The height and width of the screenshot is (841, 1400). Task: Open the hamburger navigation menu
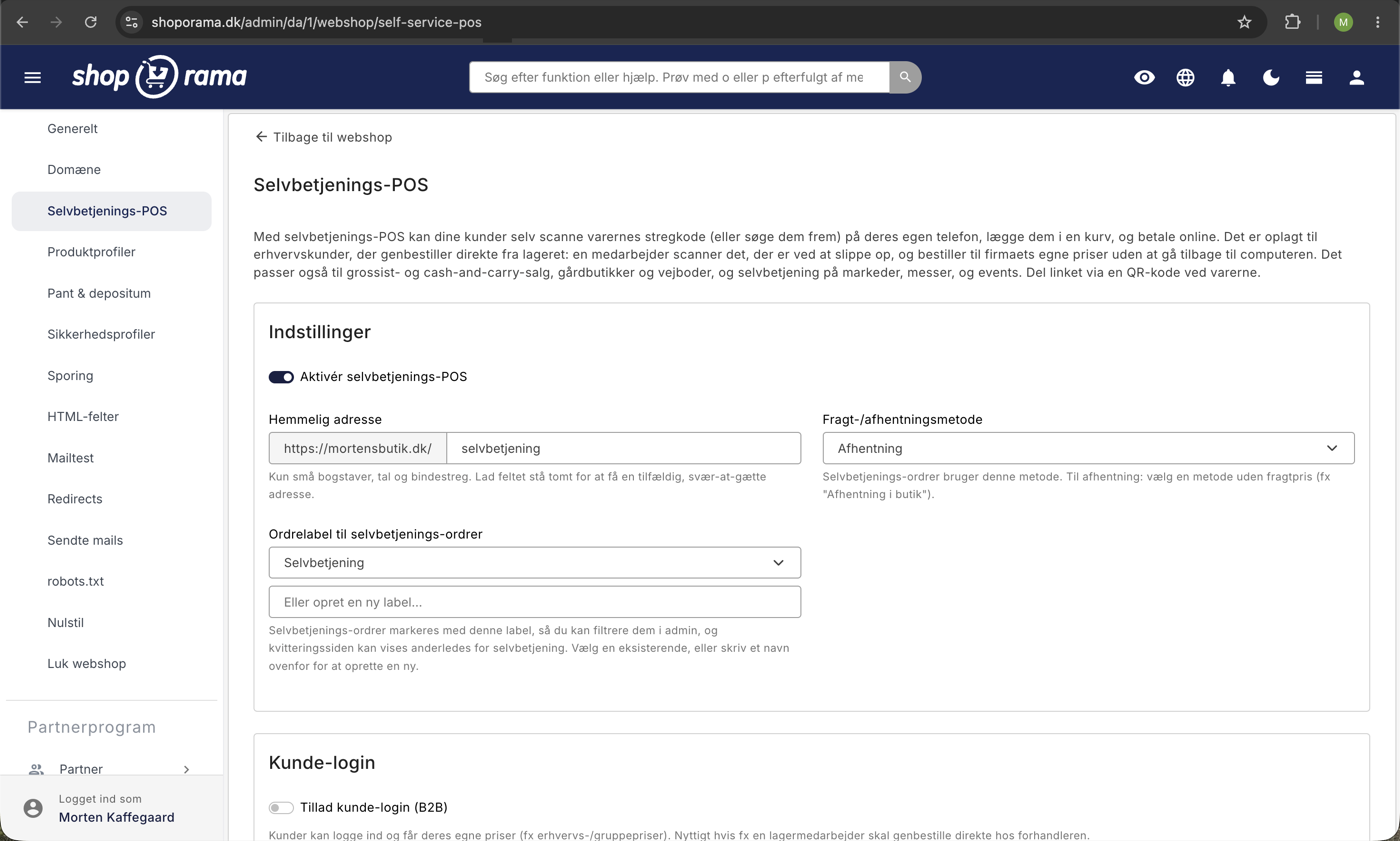click(x=32, y=77)
